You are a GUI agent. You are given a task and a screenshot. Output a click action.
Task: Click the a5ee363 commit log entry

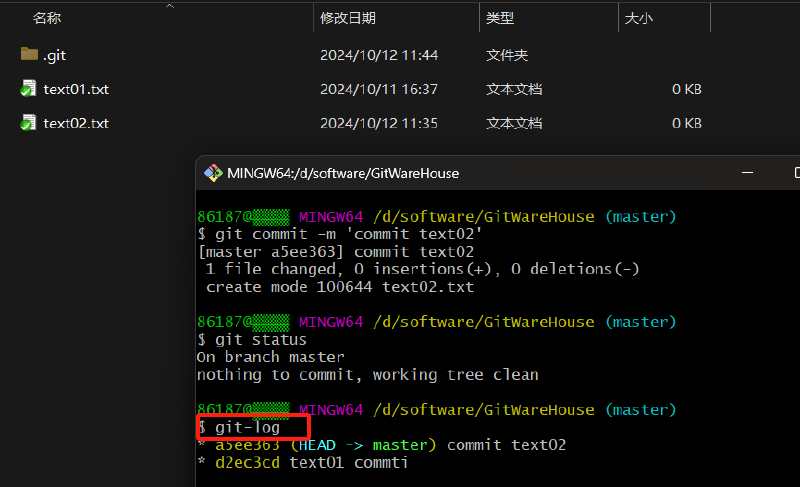382,445
